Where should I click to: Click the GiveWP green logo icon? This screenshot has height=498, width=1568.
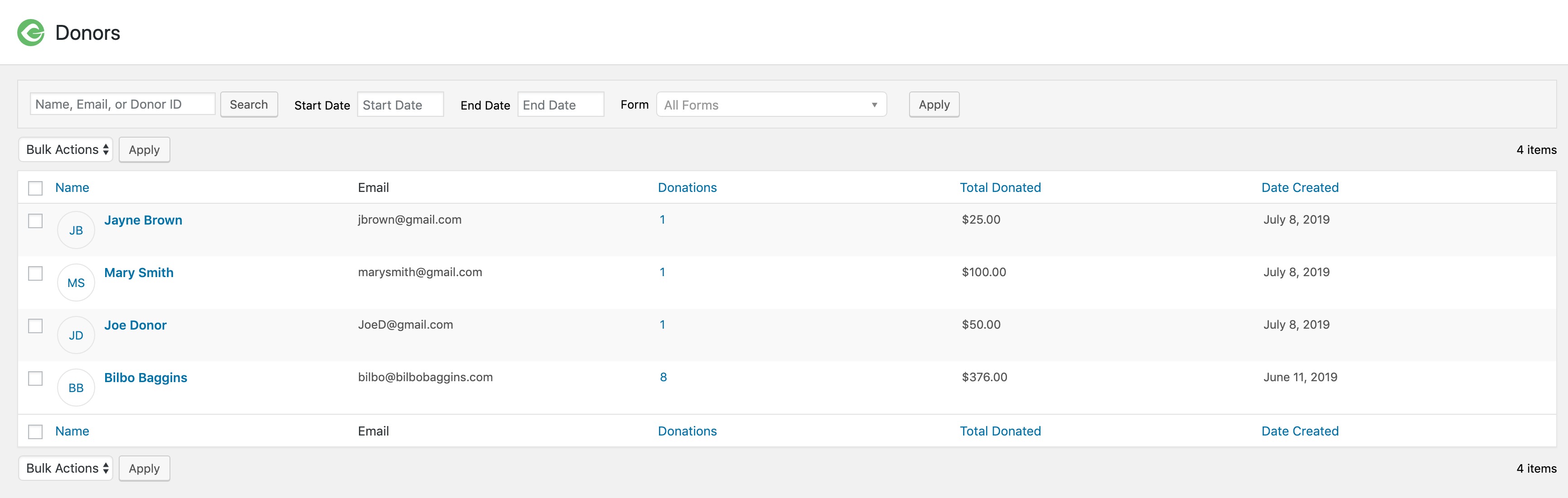tap(30, 32)
